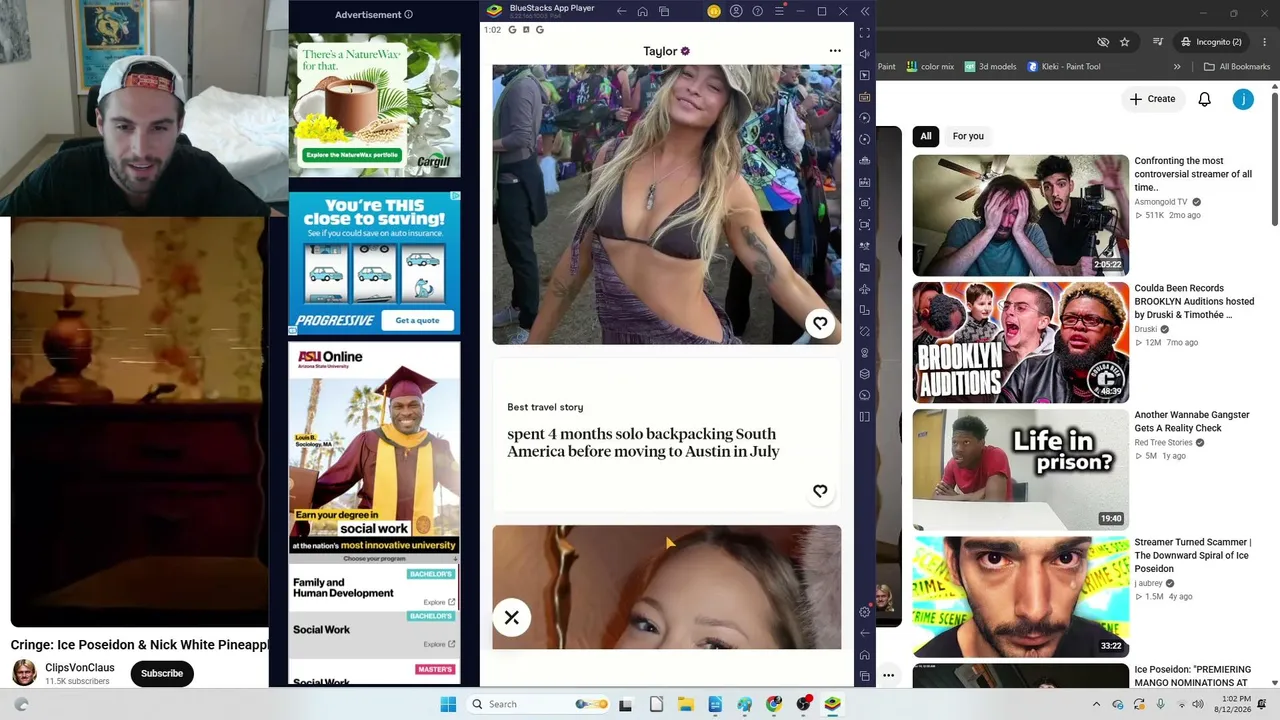This screenshot has height=720, width=1280.
Task: Click the back arrow in BlueStacks sidebar bottom
Action: [865, 633]
